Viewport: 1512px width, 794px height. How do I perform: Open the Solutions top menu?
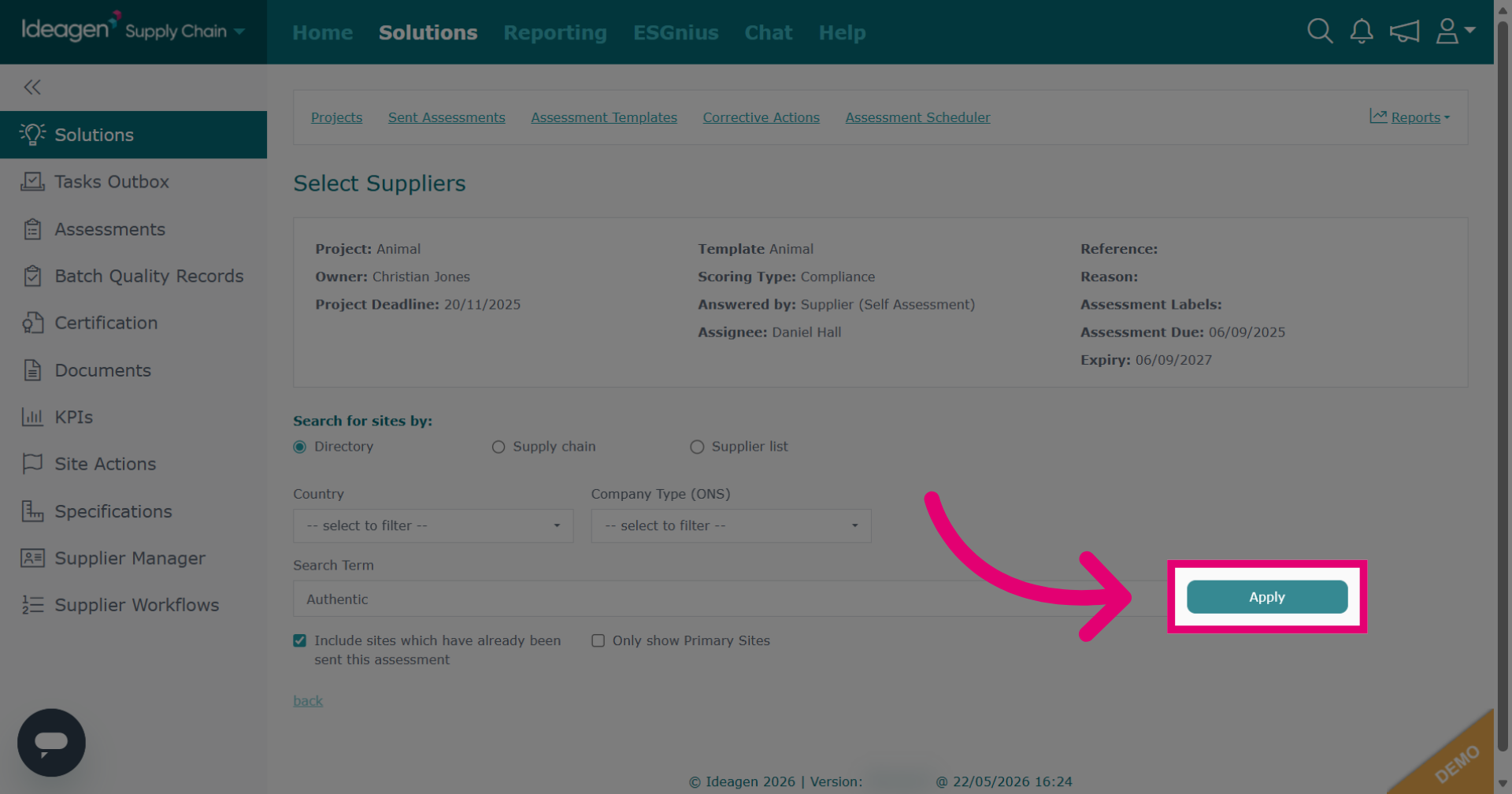tap(428, 32)
